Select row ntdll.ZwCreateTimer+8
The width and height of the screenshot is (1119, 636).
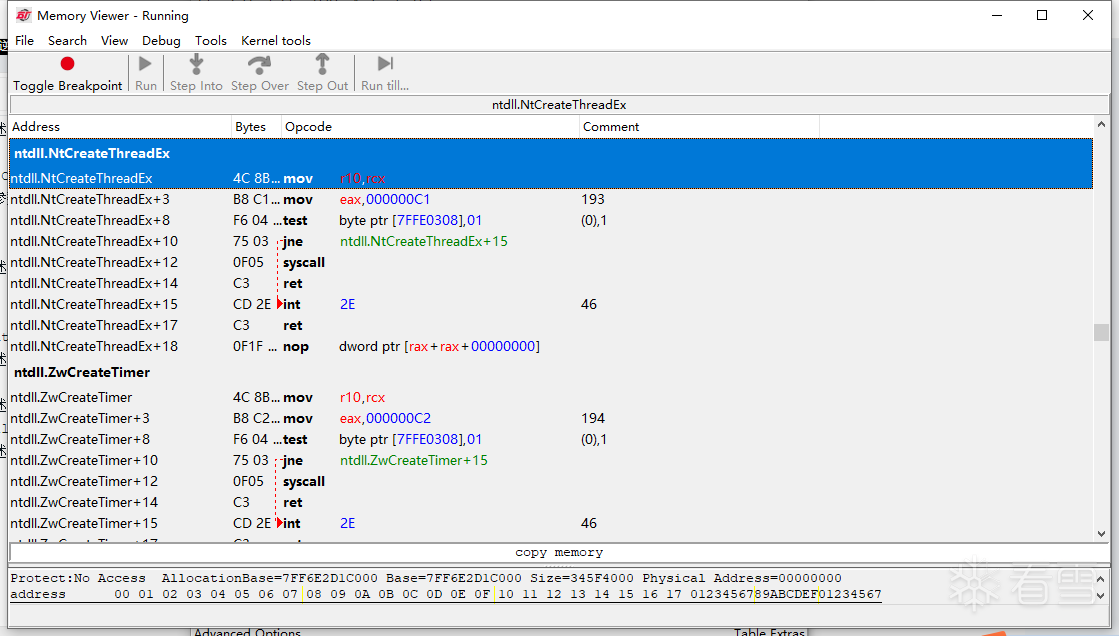click(551, 440)
